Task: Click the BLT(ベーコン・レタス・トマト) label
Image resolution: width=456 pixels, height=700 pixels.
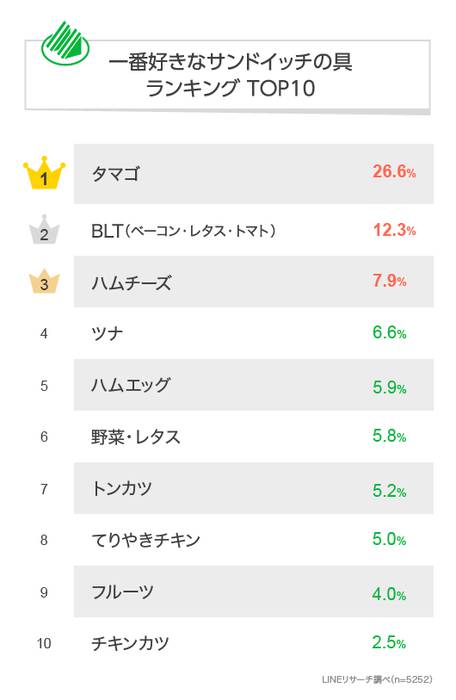Action: point(183,231)
